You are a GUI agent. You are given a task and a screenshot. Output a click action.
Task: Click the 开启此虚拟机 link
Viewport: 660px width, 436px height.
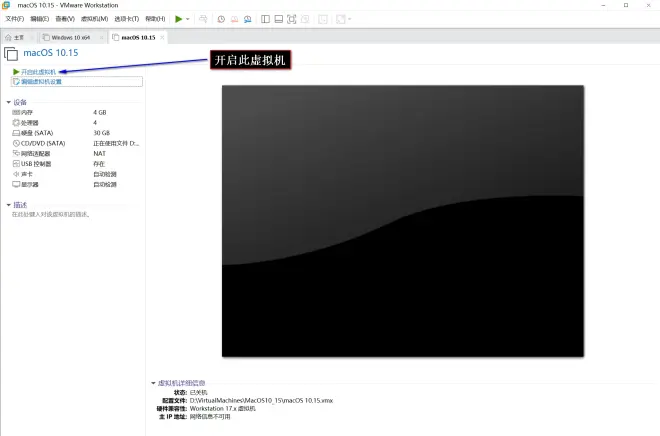tap(38, 72)
